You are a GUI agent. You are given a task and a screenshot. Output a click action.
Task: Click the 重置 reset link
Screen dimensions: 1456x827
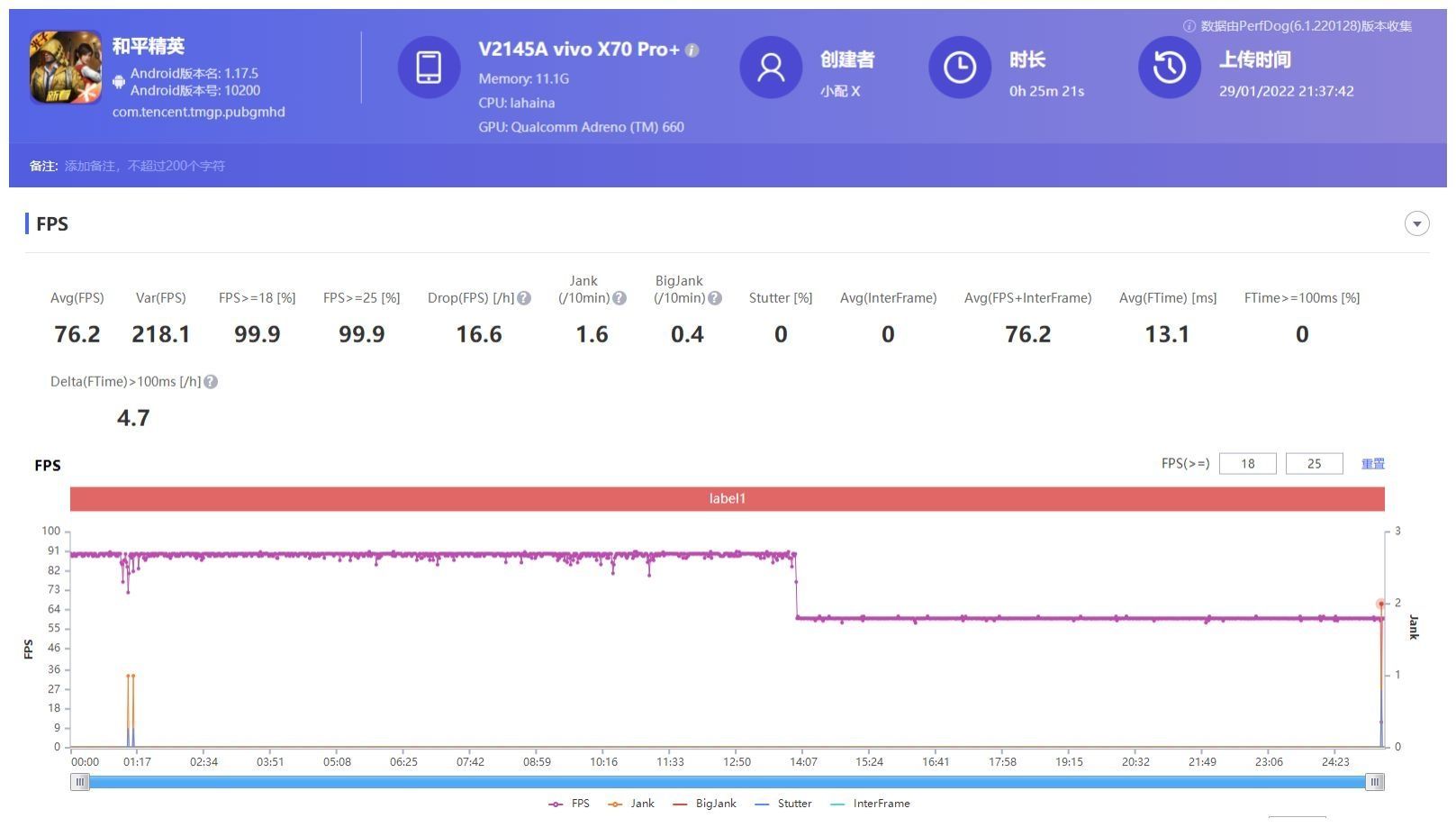point(1372,464)
